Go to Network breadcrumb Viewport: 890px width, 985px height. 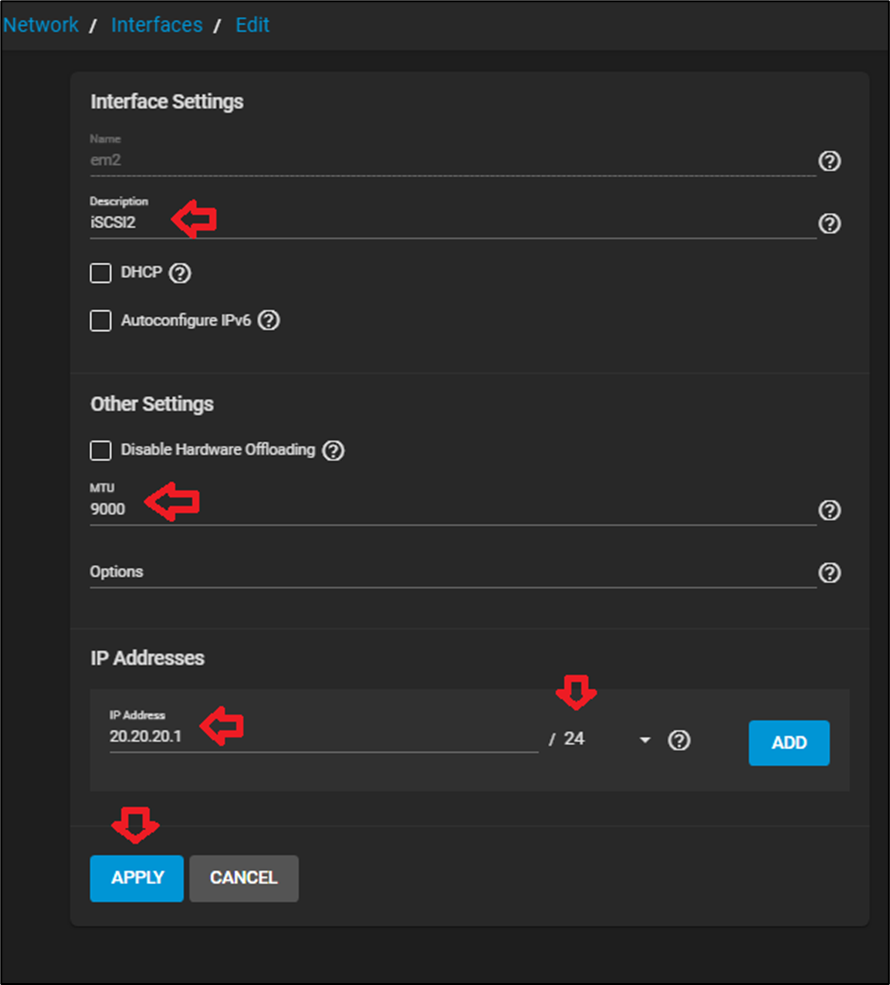41,25
